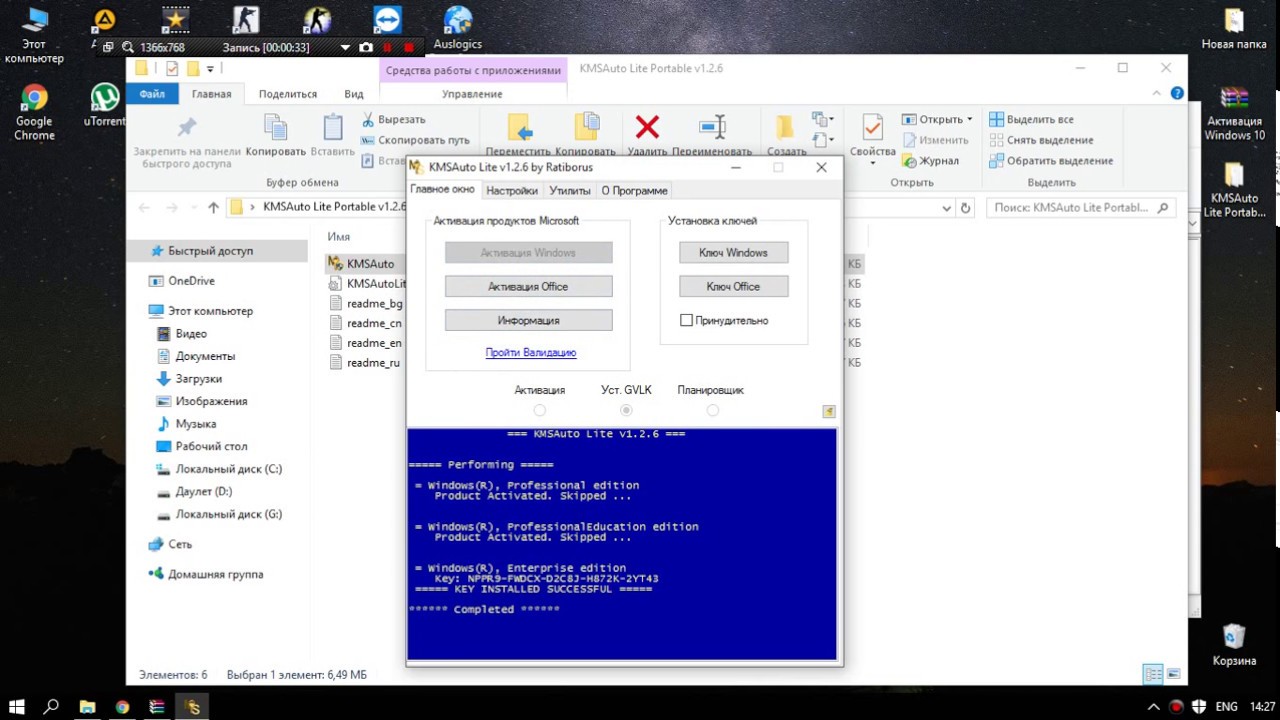Switch Explorer to large thumbnails view

tap(1174, 675)
